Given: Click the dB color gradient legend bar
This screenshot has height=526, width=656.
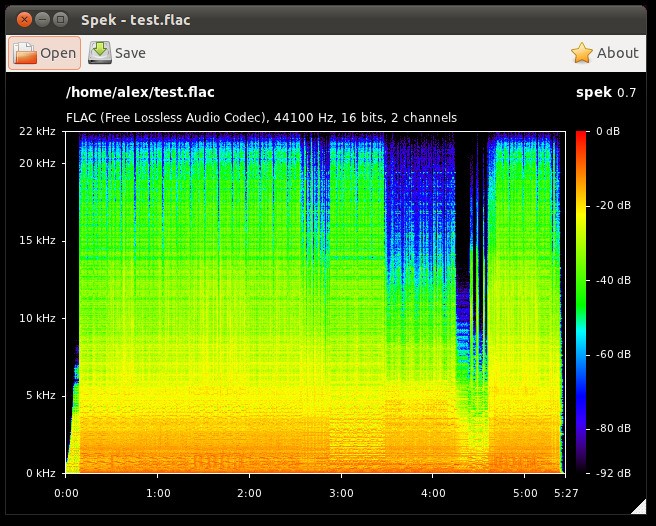Looking at the screenshot, I should (x=581, y=301).
